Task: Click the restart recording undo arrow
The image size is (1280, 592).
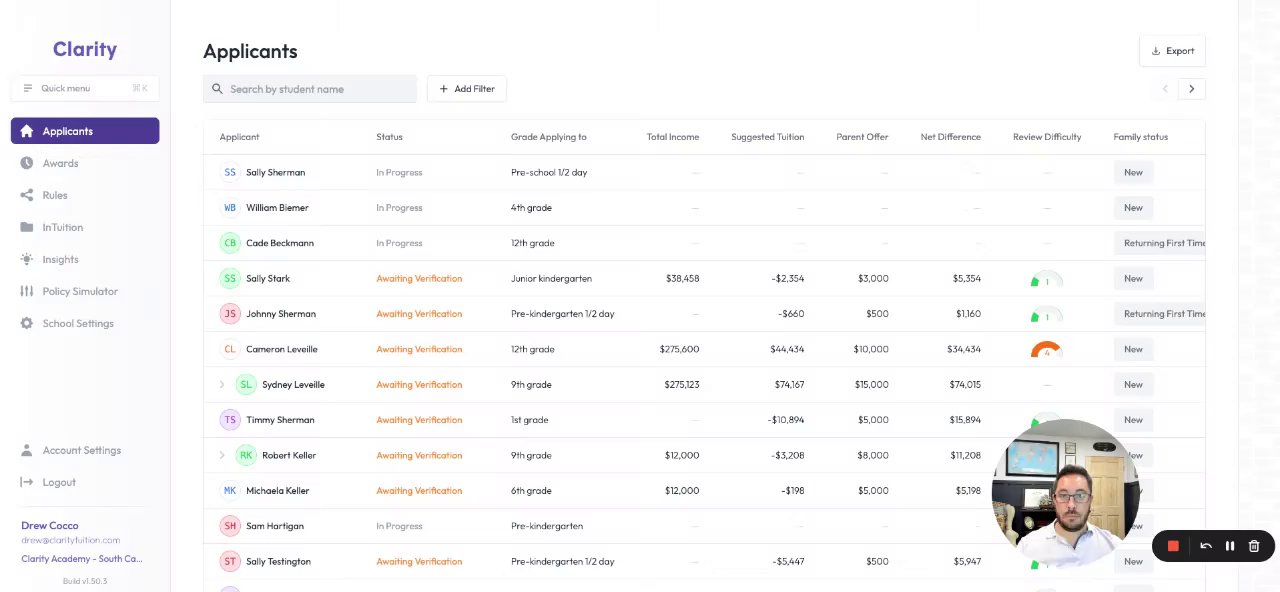Action: tap(1206, 546)
